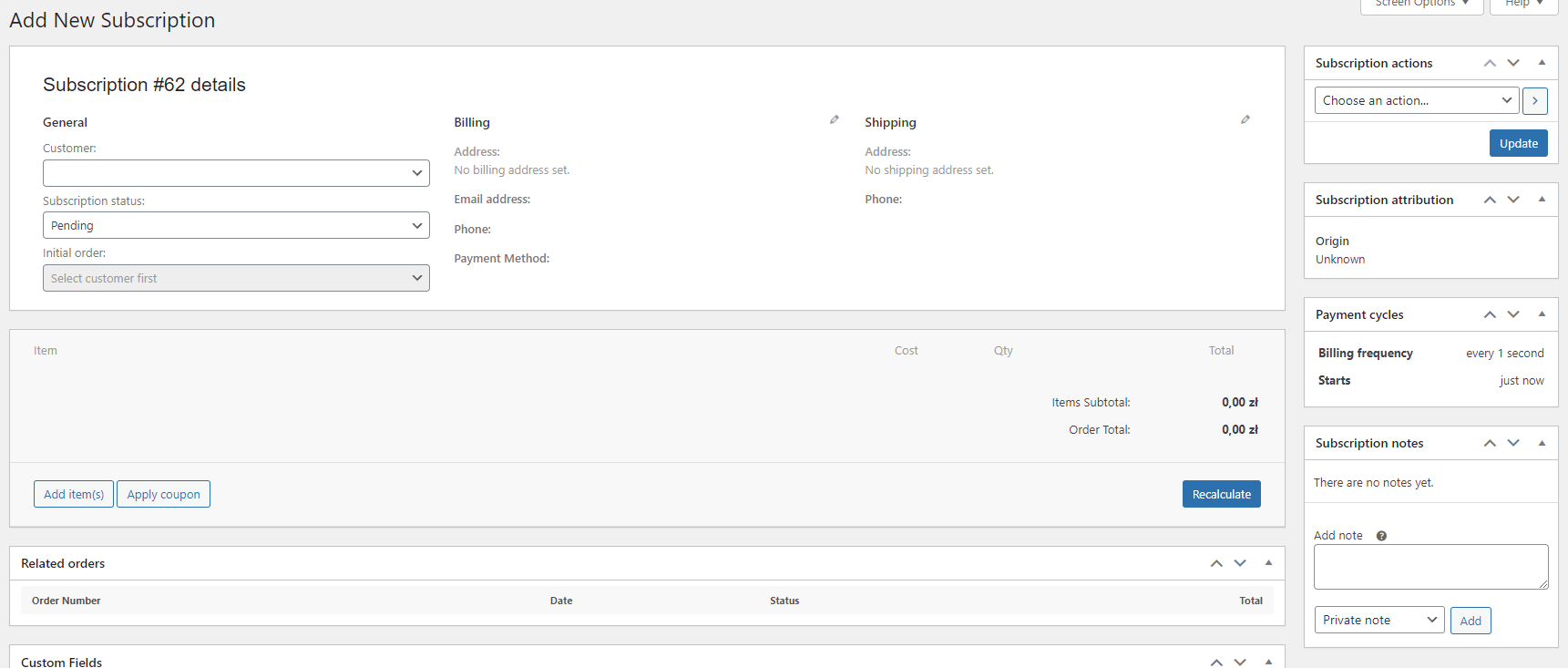Open the Customer dropdown

[x=236, y=173]
